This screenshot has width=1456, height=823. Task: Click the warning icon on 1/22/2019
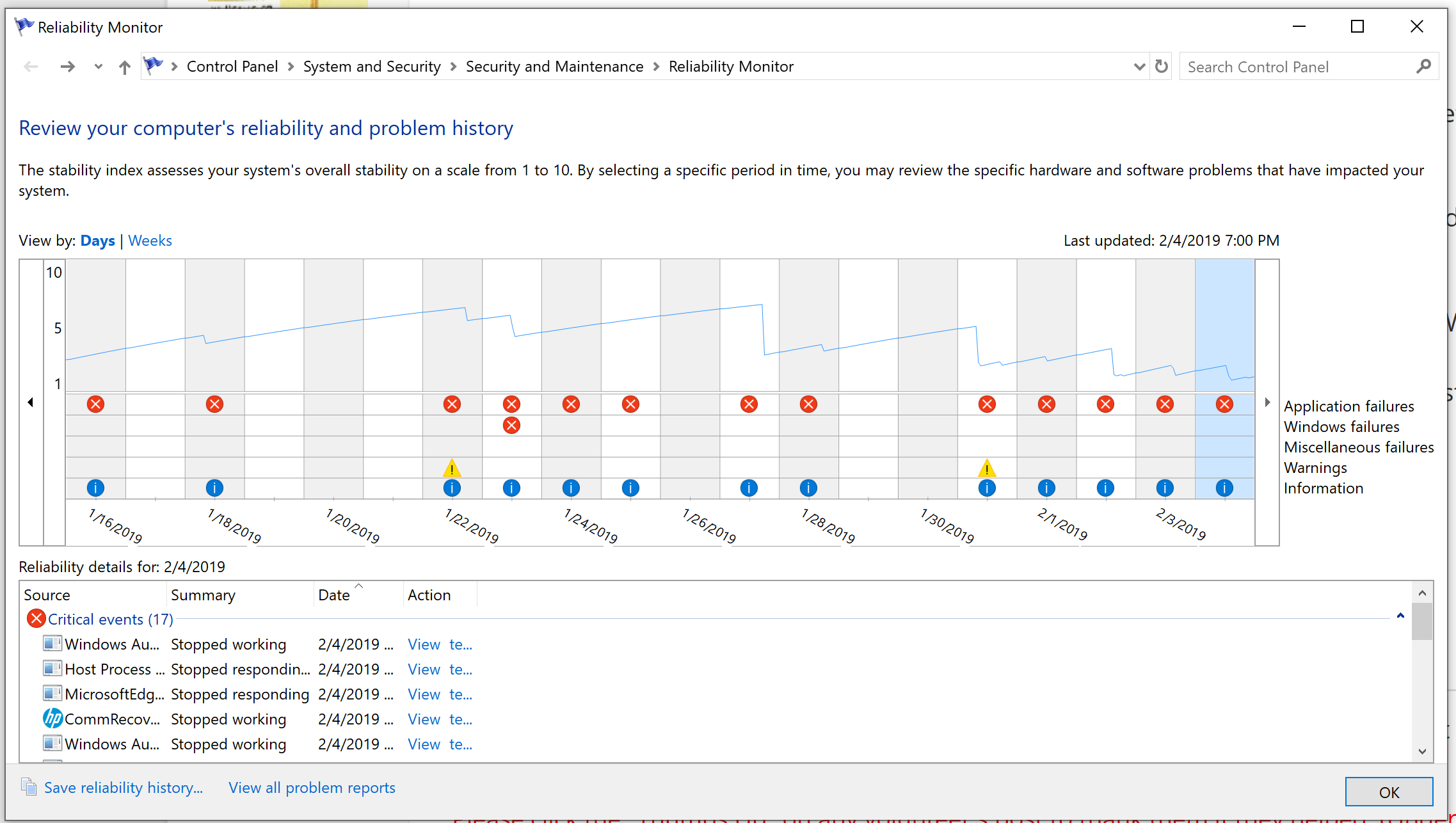coord(452,468)
